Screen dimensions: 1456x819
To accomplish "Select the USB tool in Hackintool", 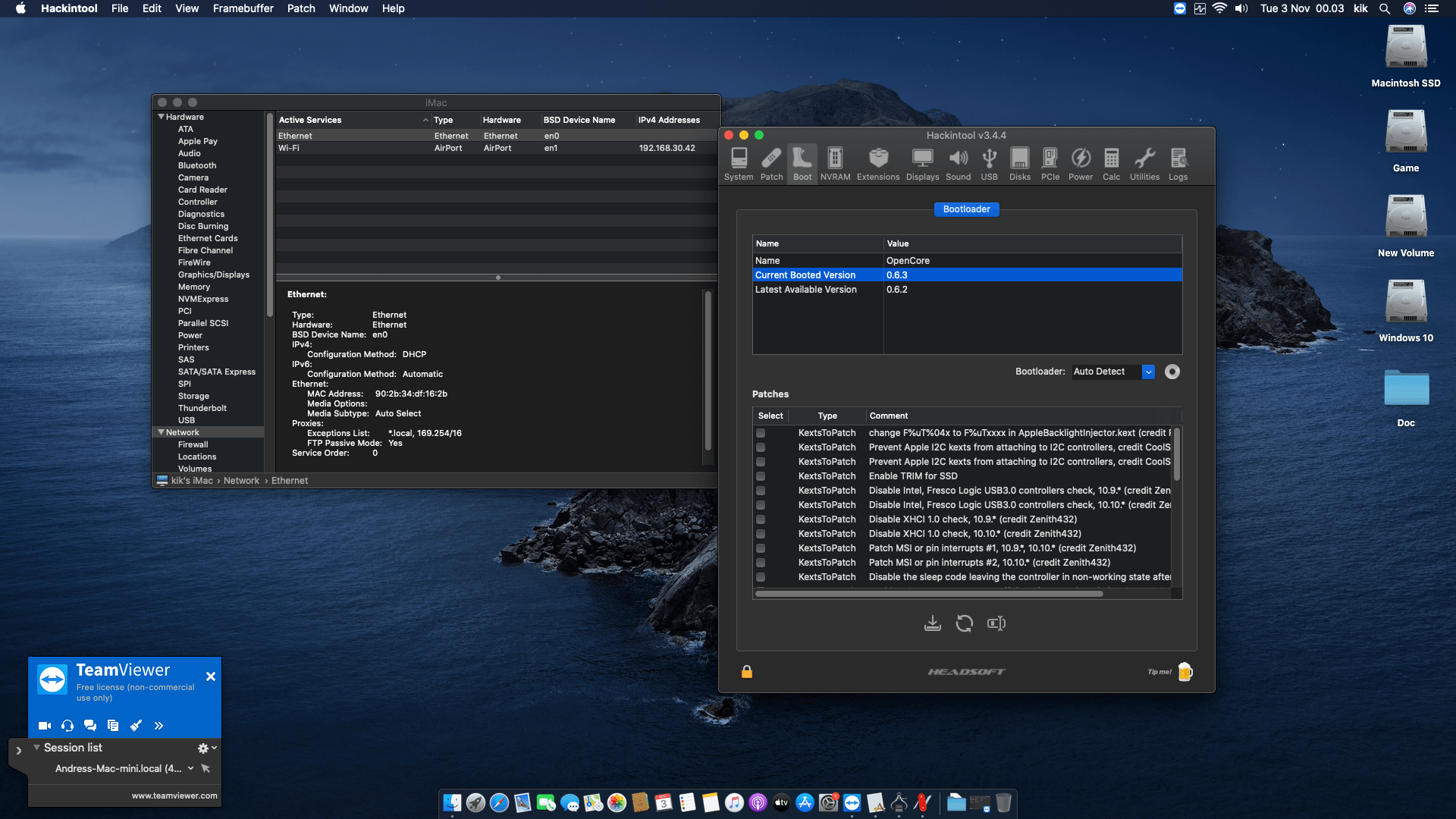I will pos(989,164).
